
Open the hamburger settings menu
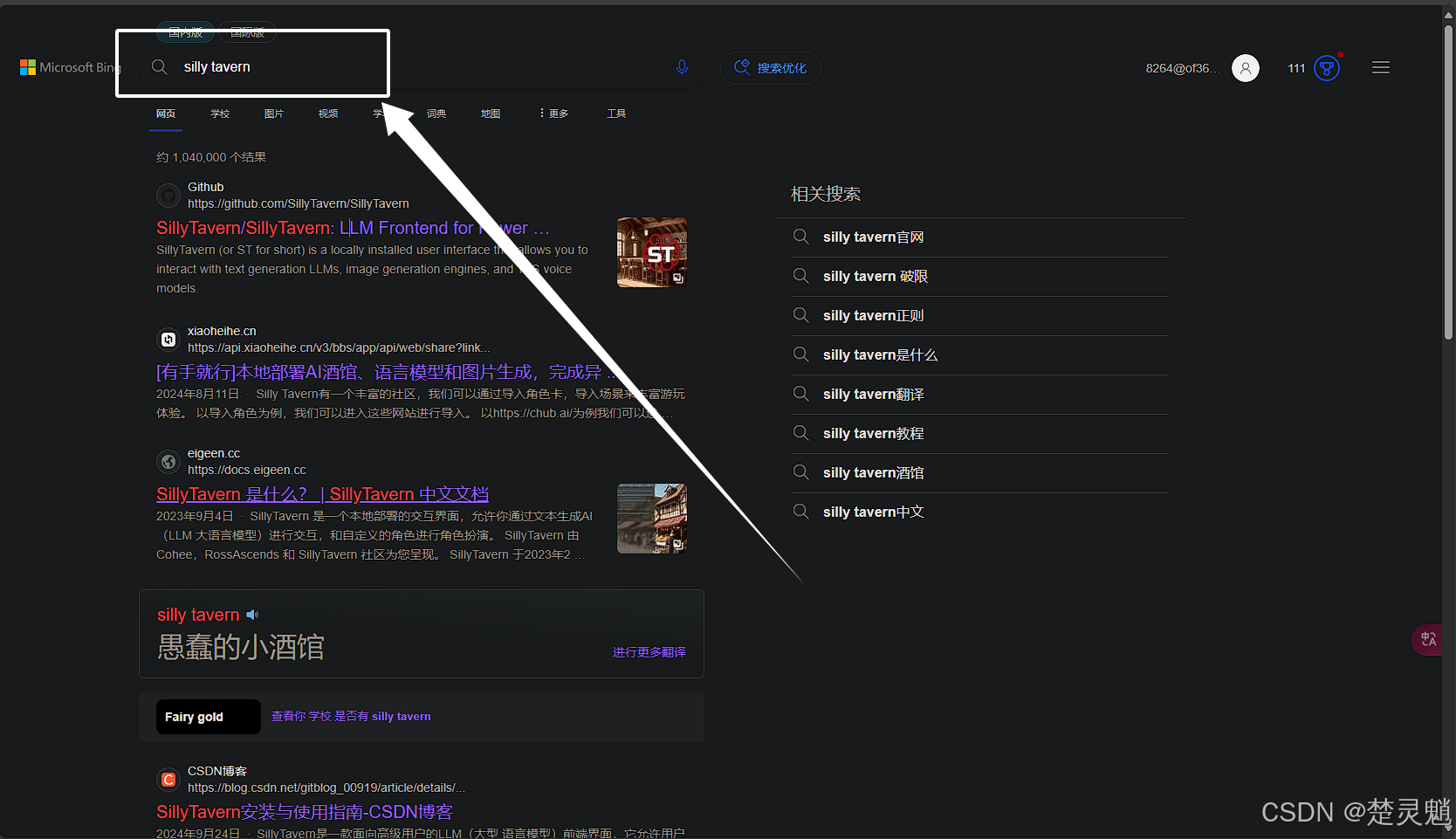tap(1381, 67)
